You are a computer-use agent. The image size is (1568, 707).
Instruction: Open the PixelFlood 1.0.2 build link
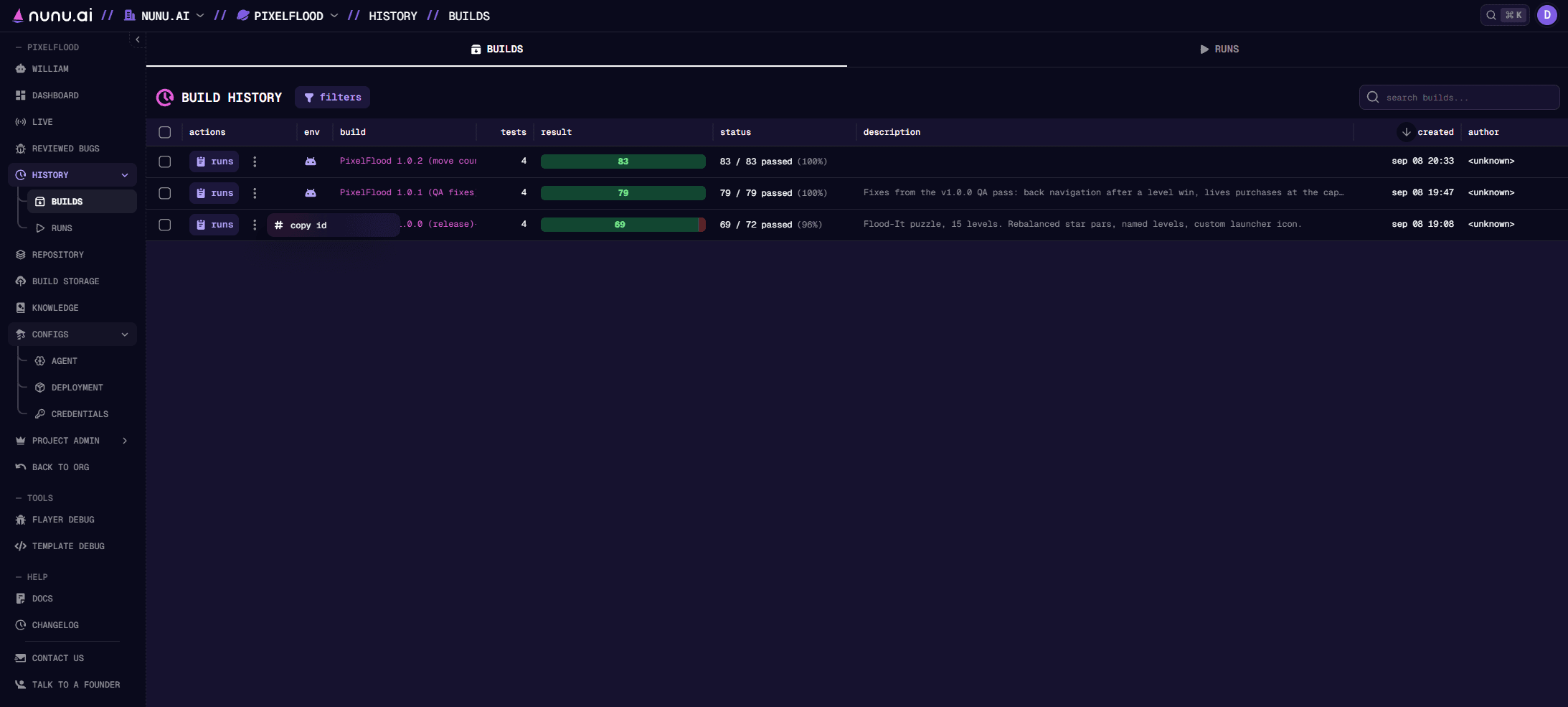[x=407, y=161]
